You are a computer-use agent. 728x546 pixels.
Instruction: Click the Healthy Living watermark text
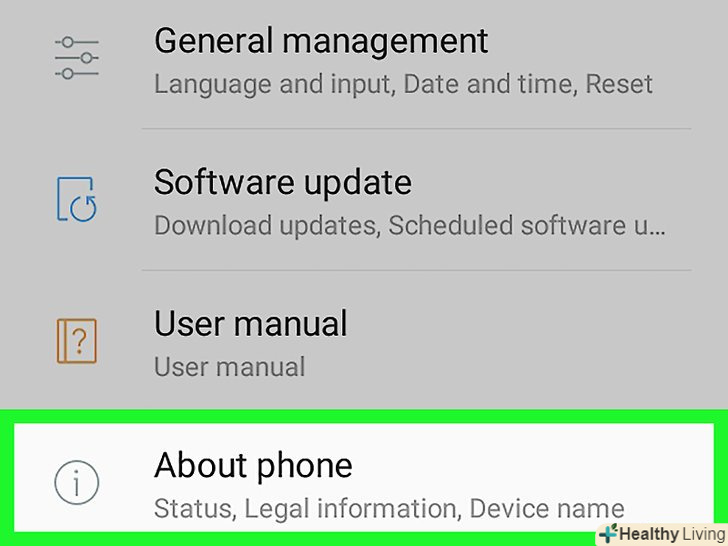[x=672, y=534]
